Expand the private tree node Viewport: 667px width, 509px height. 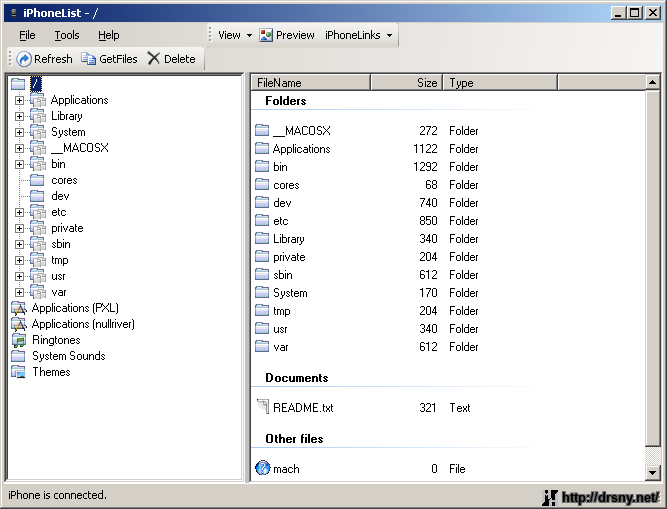click(x=19, y=228)
